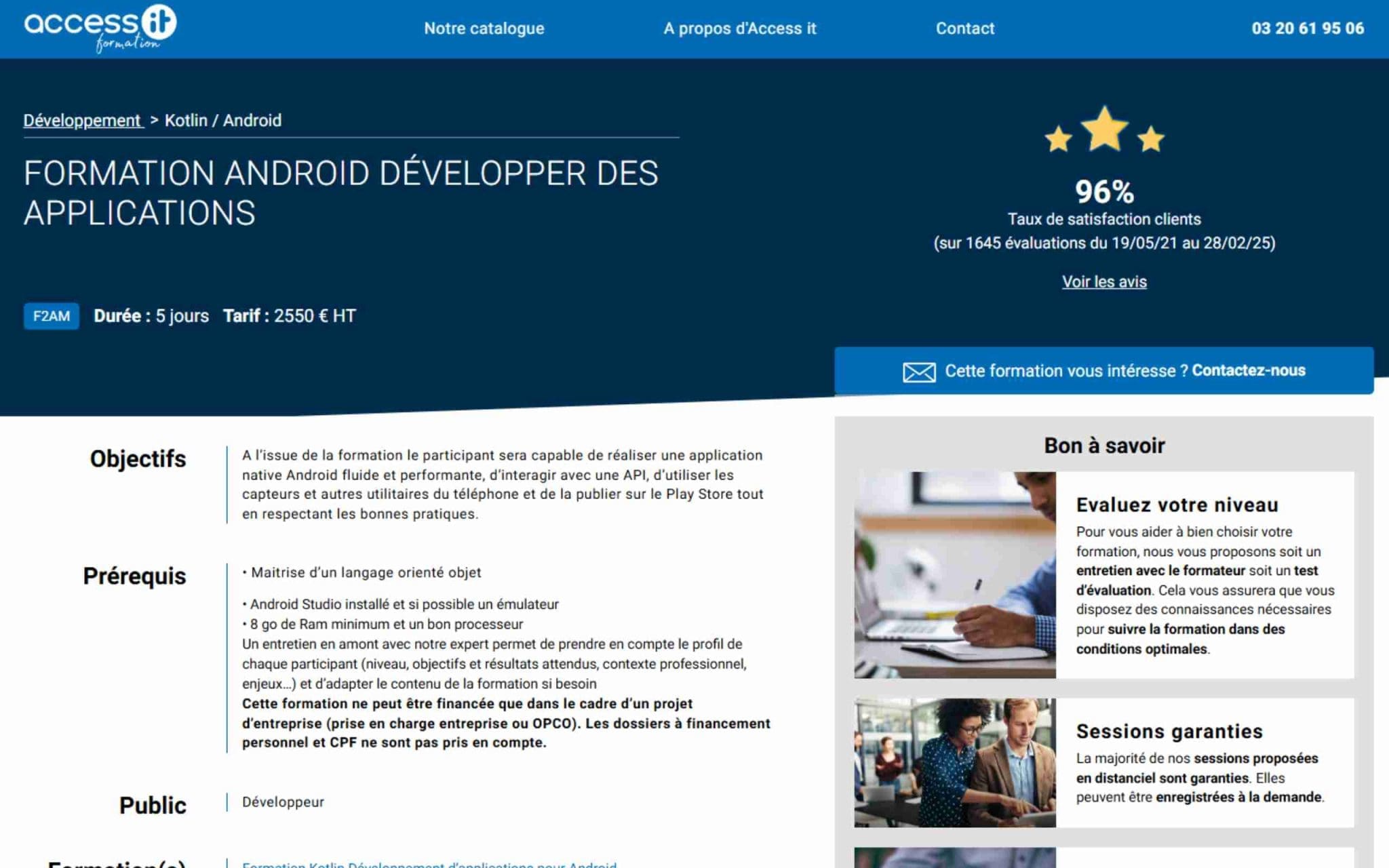The height and width of the screenshot is (868, 1389).
Task: Click the Sessions garanties thumbnail image
Action: 955,763
